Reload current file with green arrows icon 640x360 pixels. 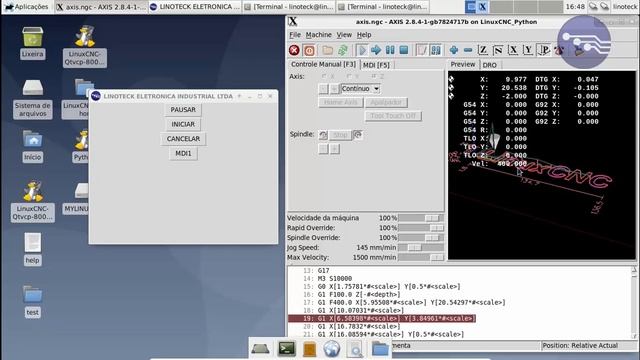343,50
